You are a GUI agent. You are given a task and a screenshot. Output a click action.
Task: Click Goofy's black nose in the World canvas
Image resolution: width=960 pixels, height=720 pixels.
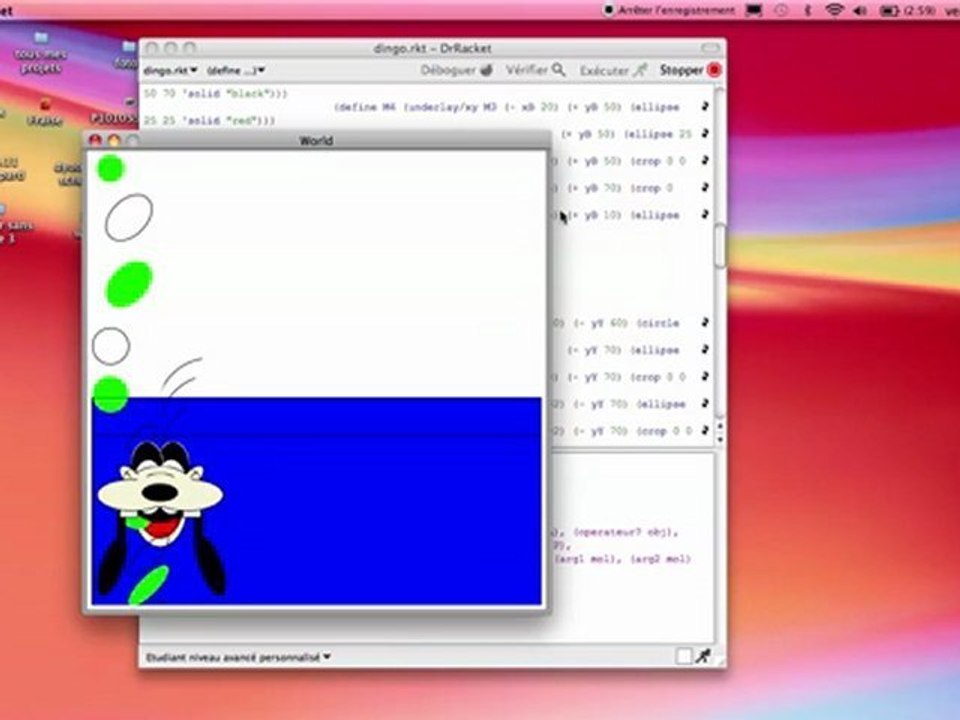click(160, 492)
